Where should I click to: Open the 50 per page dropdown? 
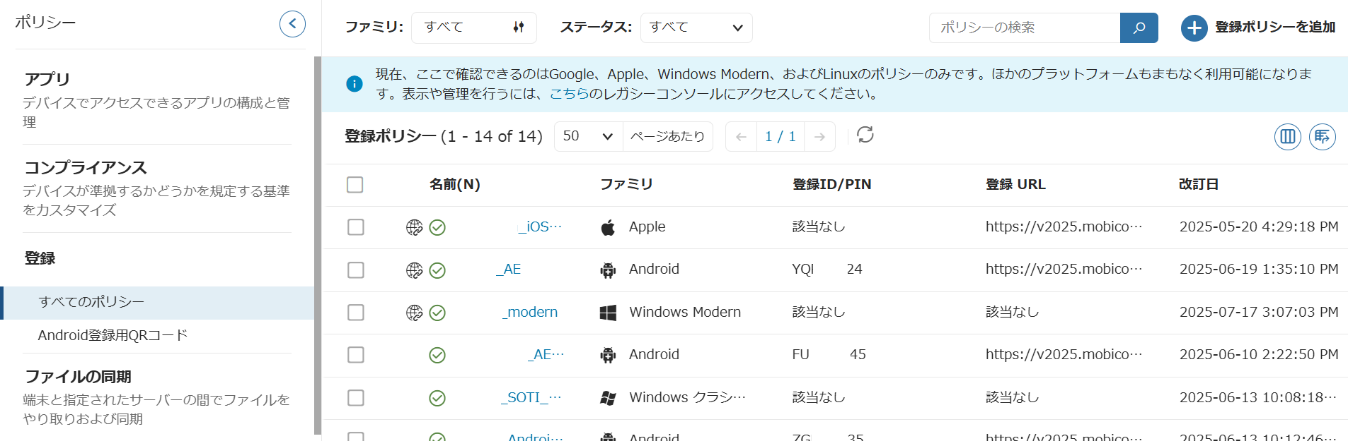(x=588, y=136)
